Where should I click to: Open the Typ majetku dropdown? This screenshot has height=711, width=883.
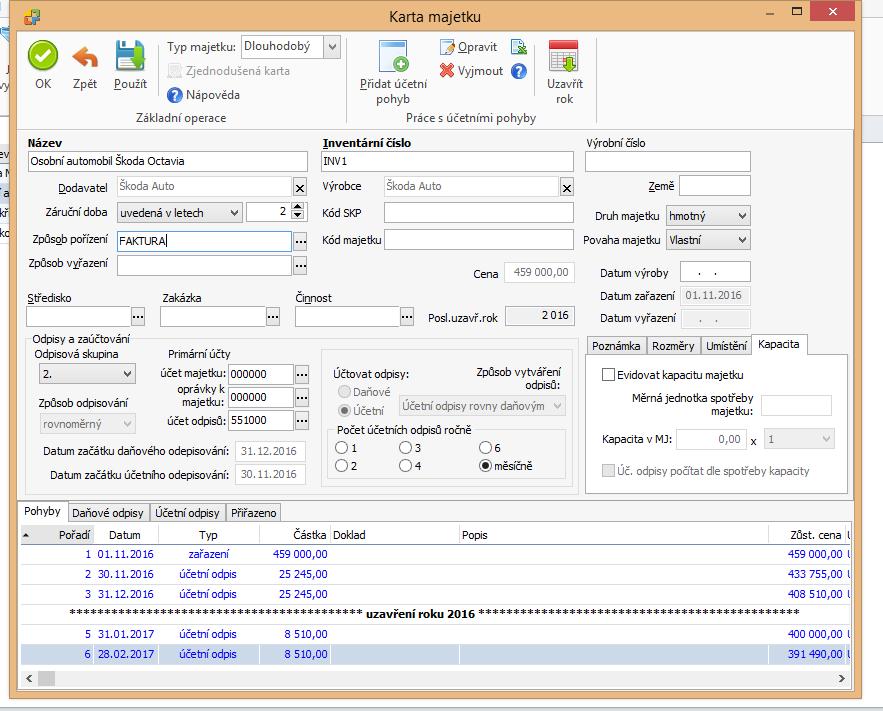point(332,47)
